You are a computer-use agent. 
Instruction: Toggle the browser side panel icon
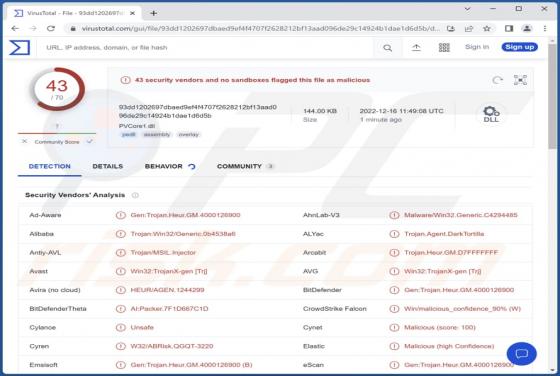[509, 29]
